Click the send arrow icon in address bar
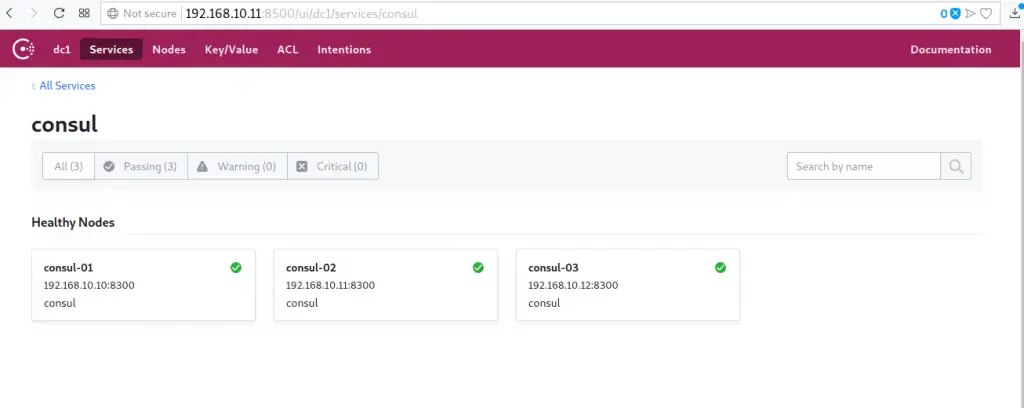This screenshot has width=1024, height=408. coord(970,13)
